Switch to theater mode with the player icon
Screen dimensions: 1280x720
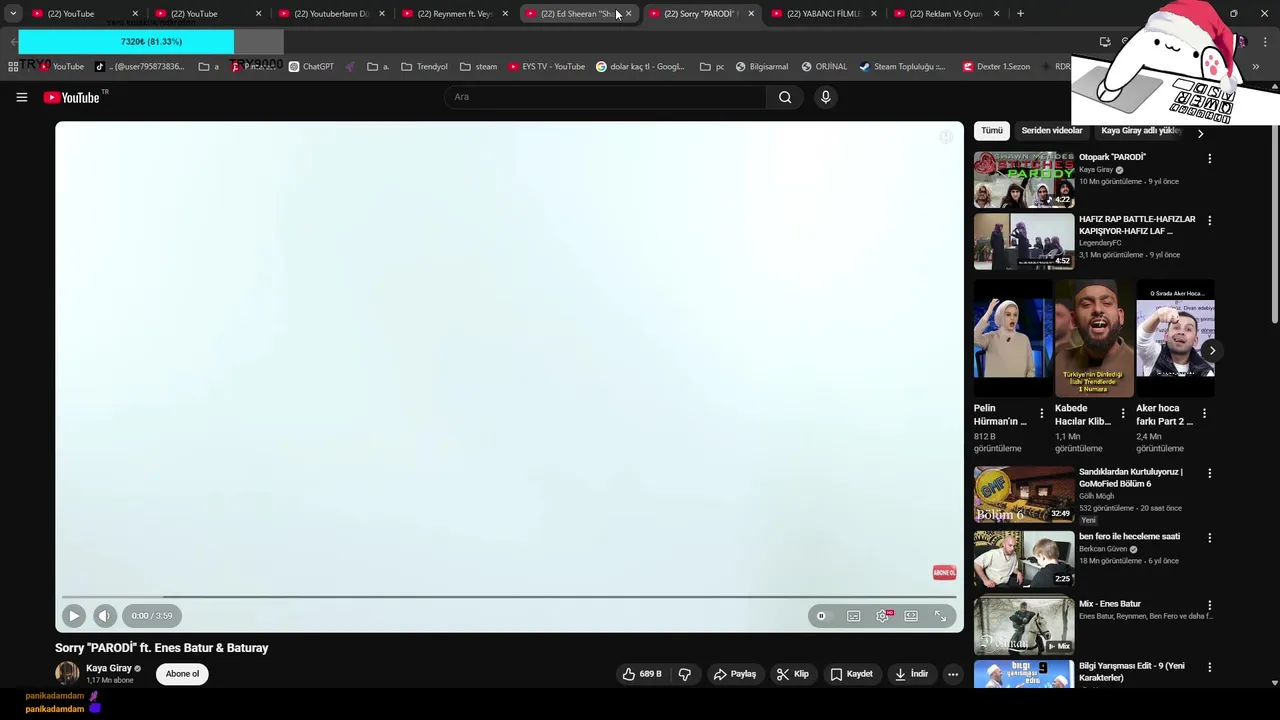pos(911,616)
